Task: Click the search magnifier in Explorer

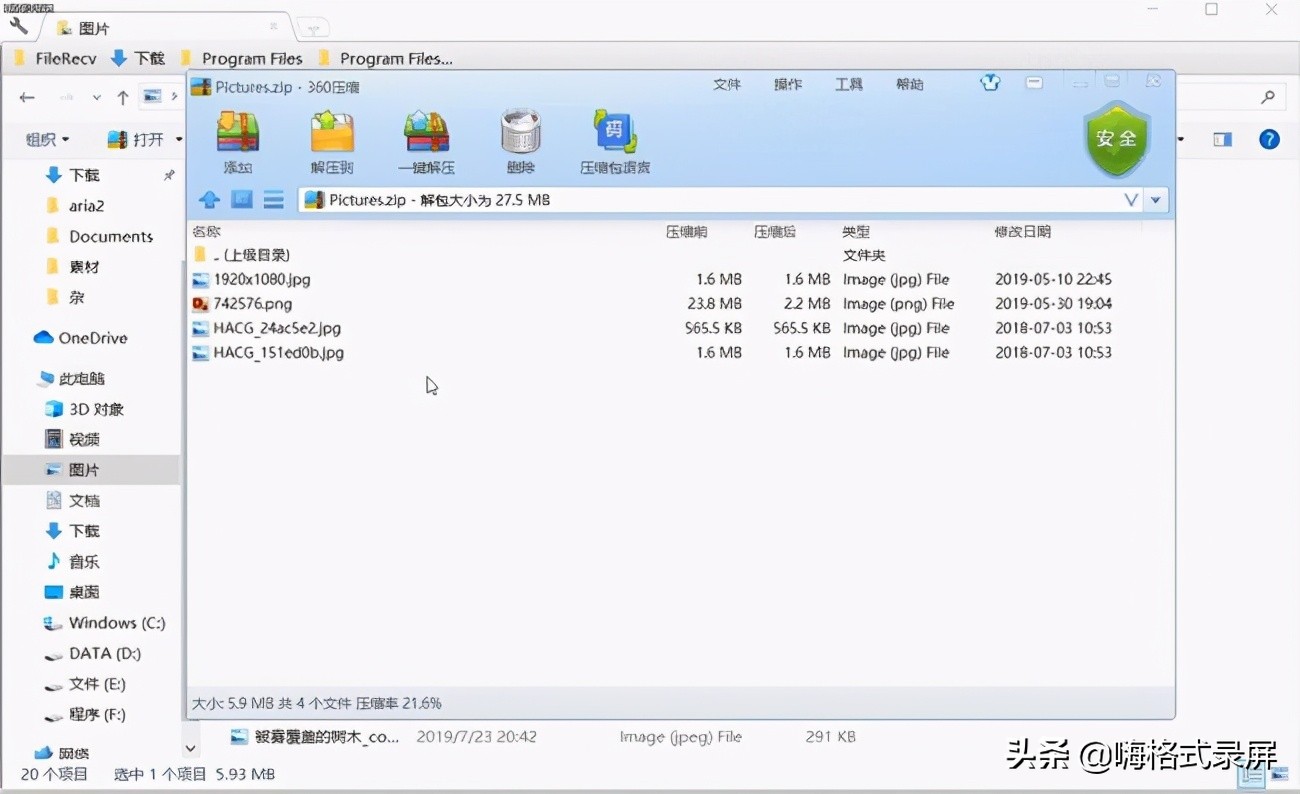Action: [x=1268, y=97]
